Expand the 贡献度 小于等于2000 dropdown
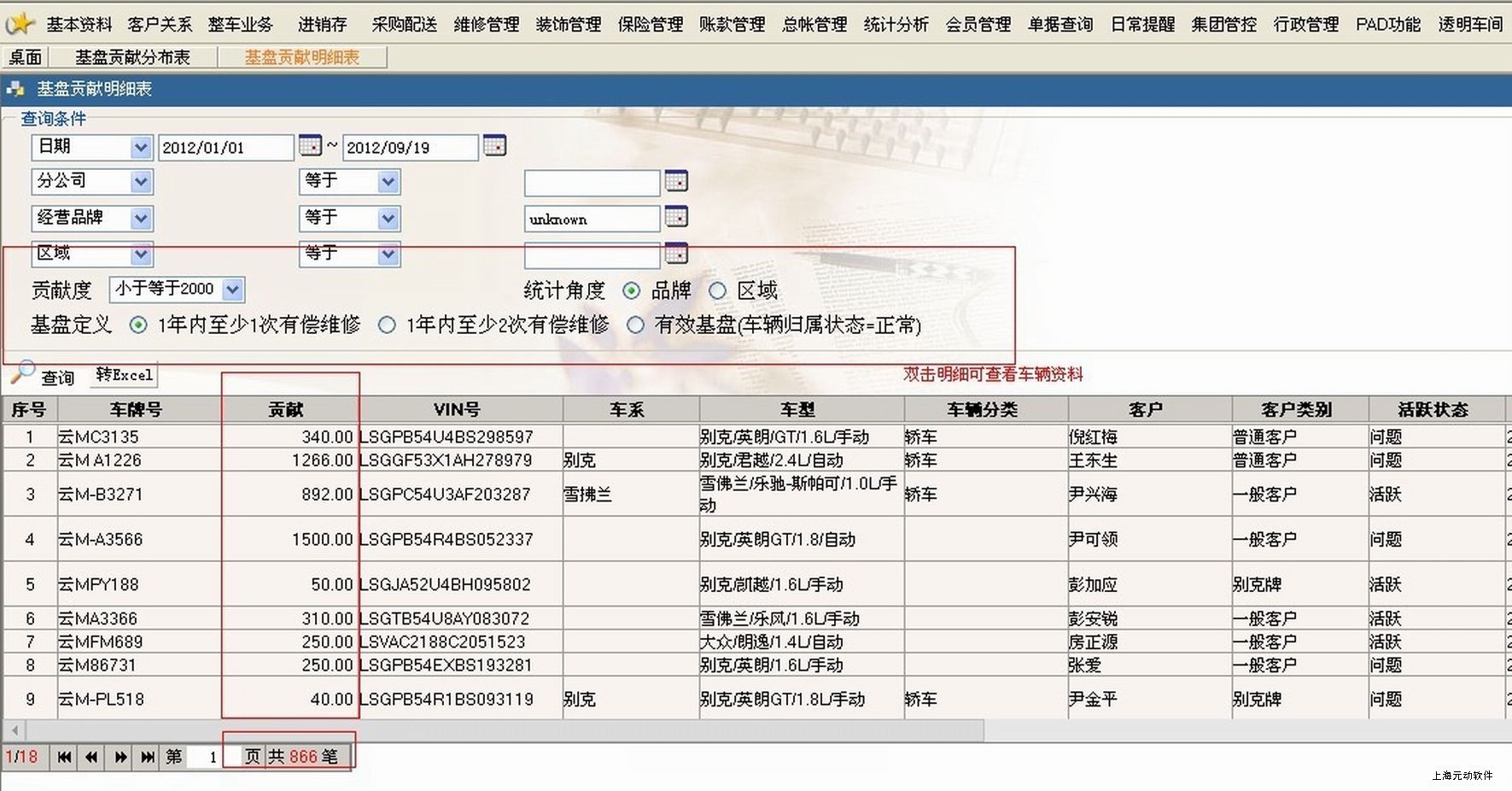Viewport: 1512px width, 791px height. (x=232, y=290)
